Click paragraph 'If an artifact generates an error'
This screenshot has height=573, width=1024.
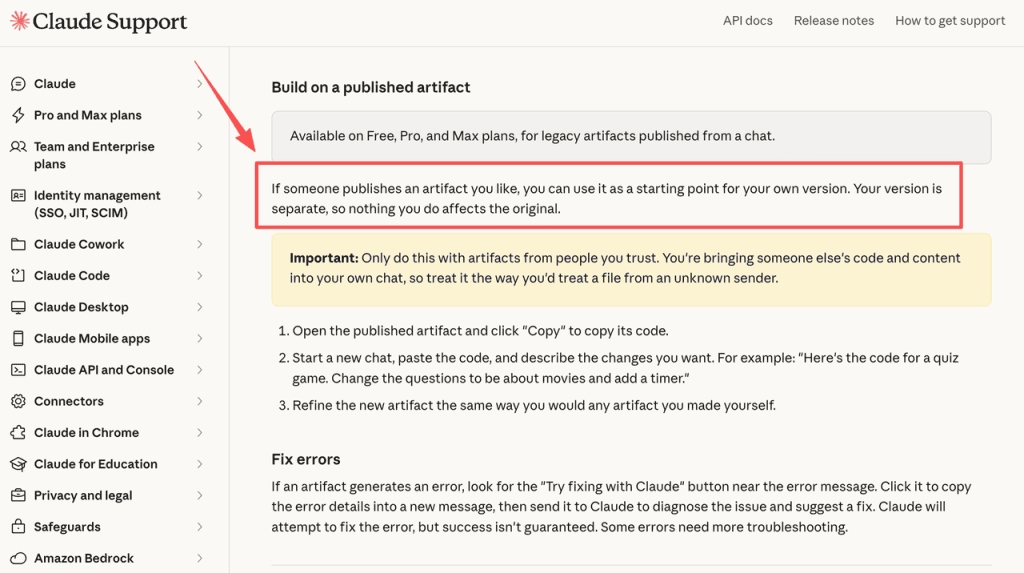[x=622, y=507]
